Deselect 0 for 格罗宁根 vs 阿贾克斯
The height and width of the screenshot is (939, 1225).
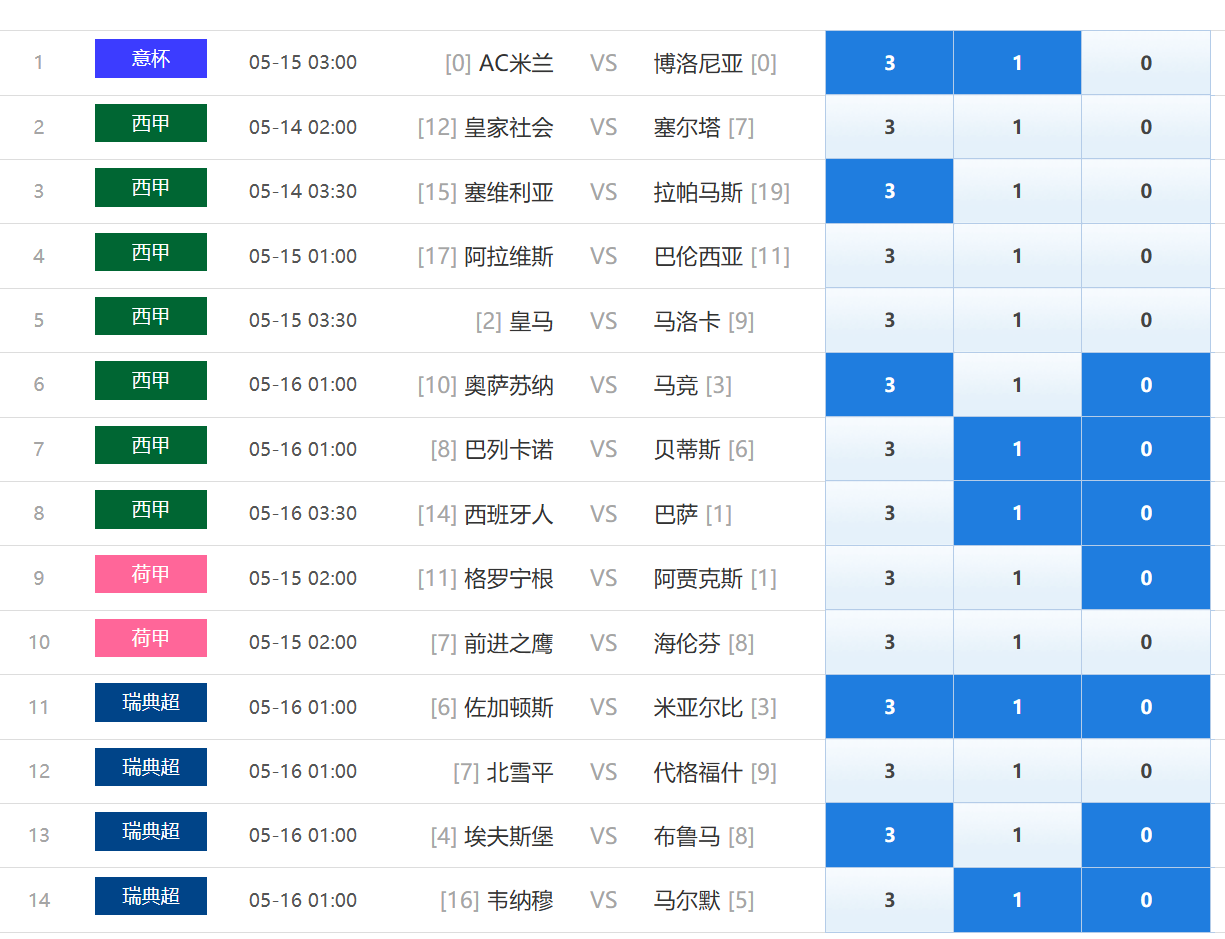(1146, 578)
